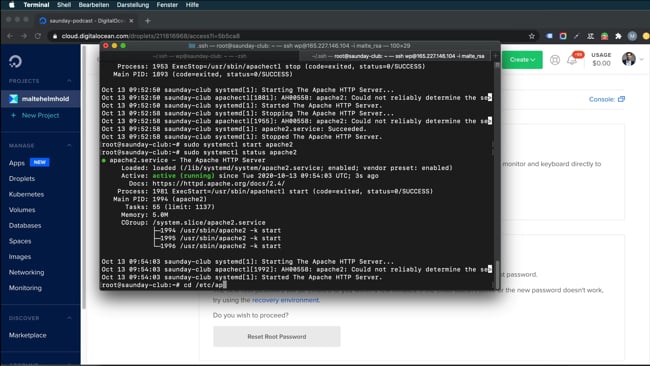Viewport: 650px width, 366px height.
Task: Open Monitoring in sidebar
Action: point(25,288)
